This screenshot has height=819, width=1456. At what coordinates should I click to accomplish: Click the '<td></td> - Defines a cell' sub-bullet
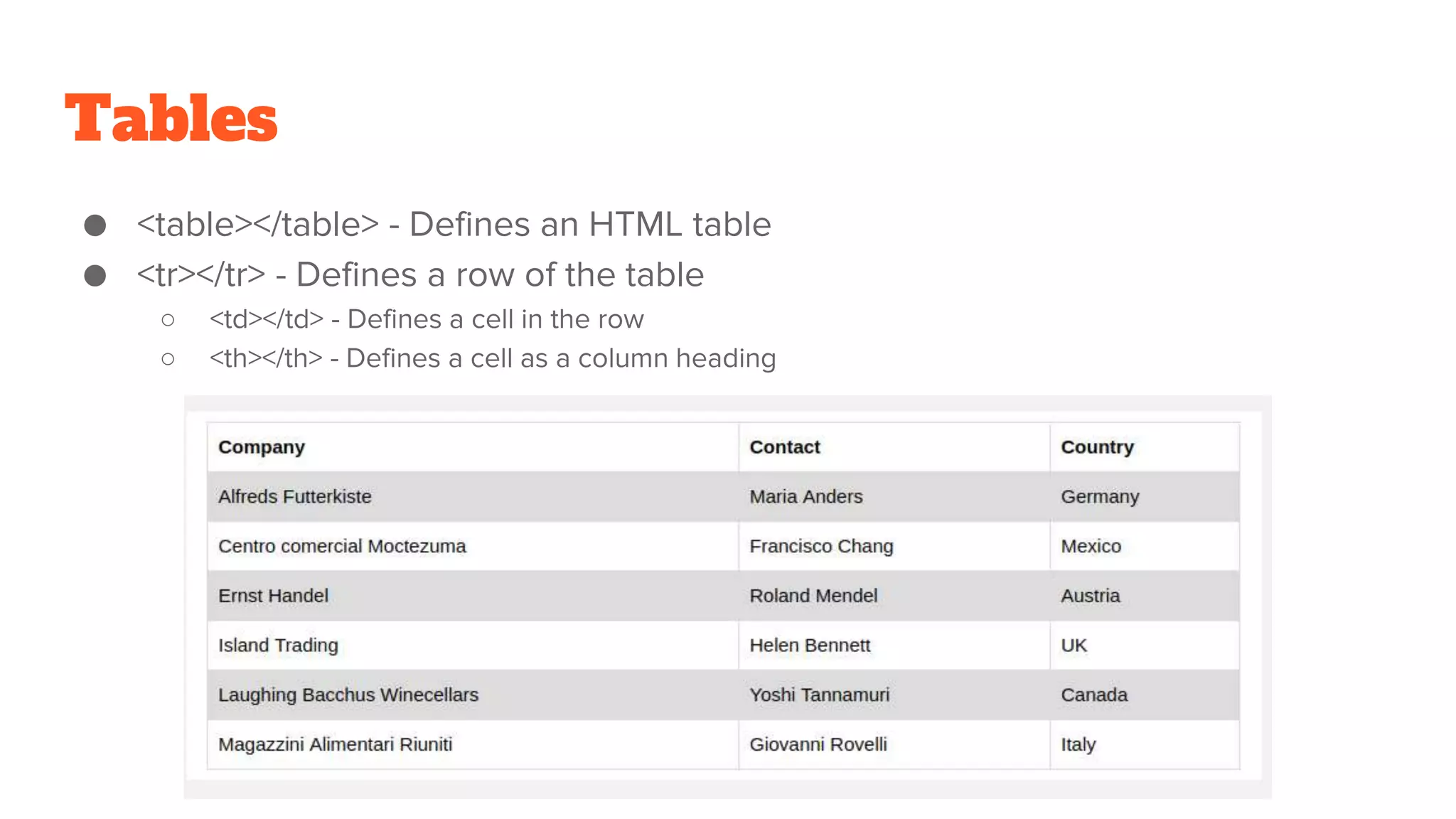(427, 319)
